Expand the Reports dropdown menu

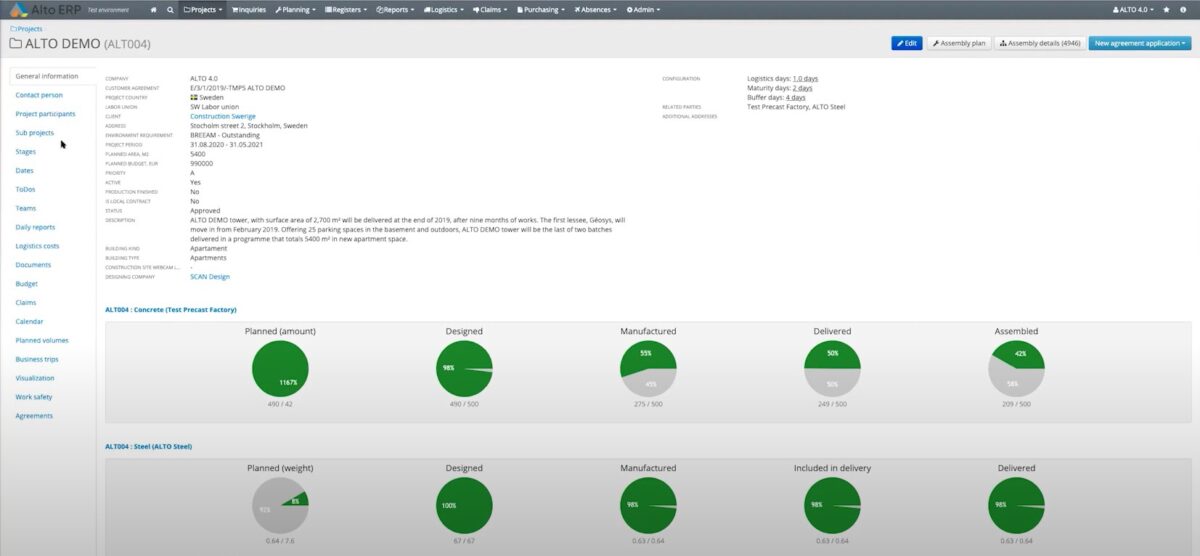(396, 9)
